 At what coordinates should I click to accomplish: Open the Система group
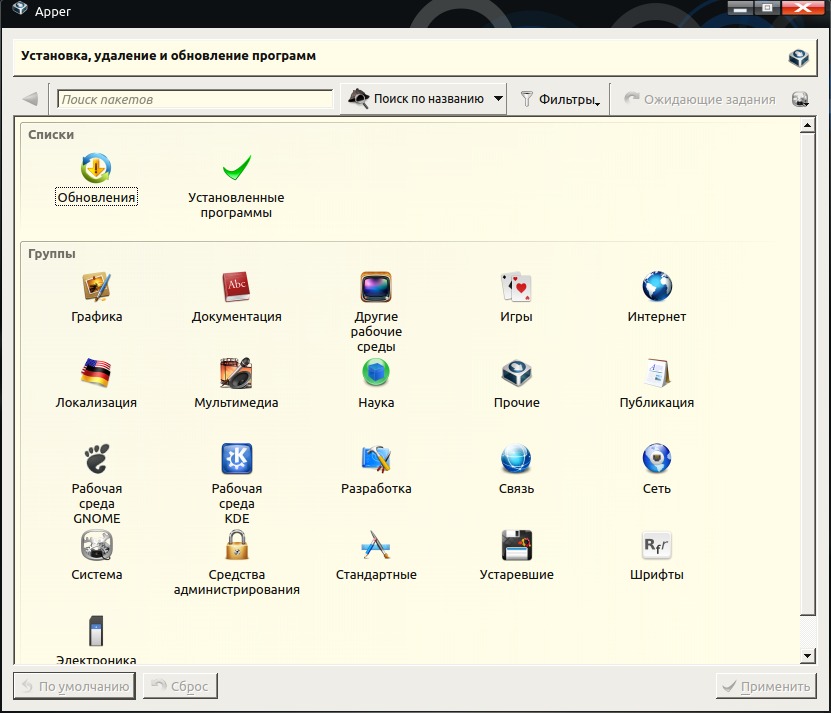tap(96, 555)
